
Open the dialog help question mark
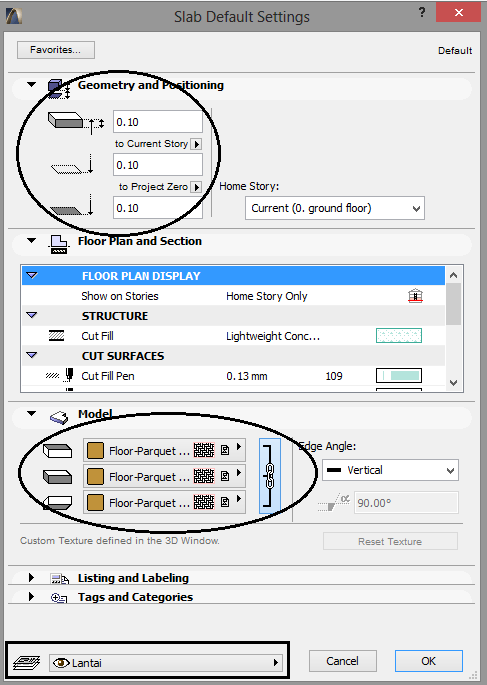click(421, 12)
